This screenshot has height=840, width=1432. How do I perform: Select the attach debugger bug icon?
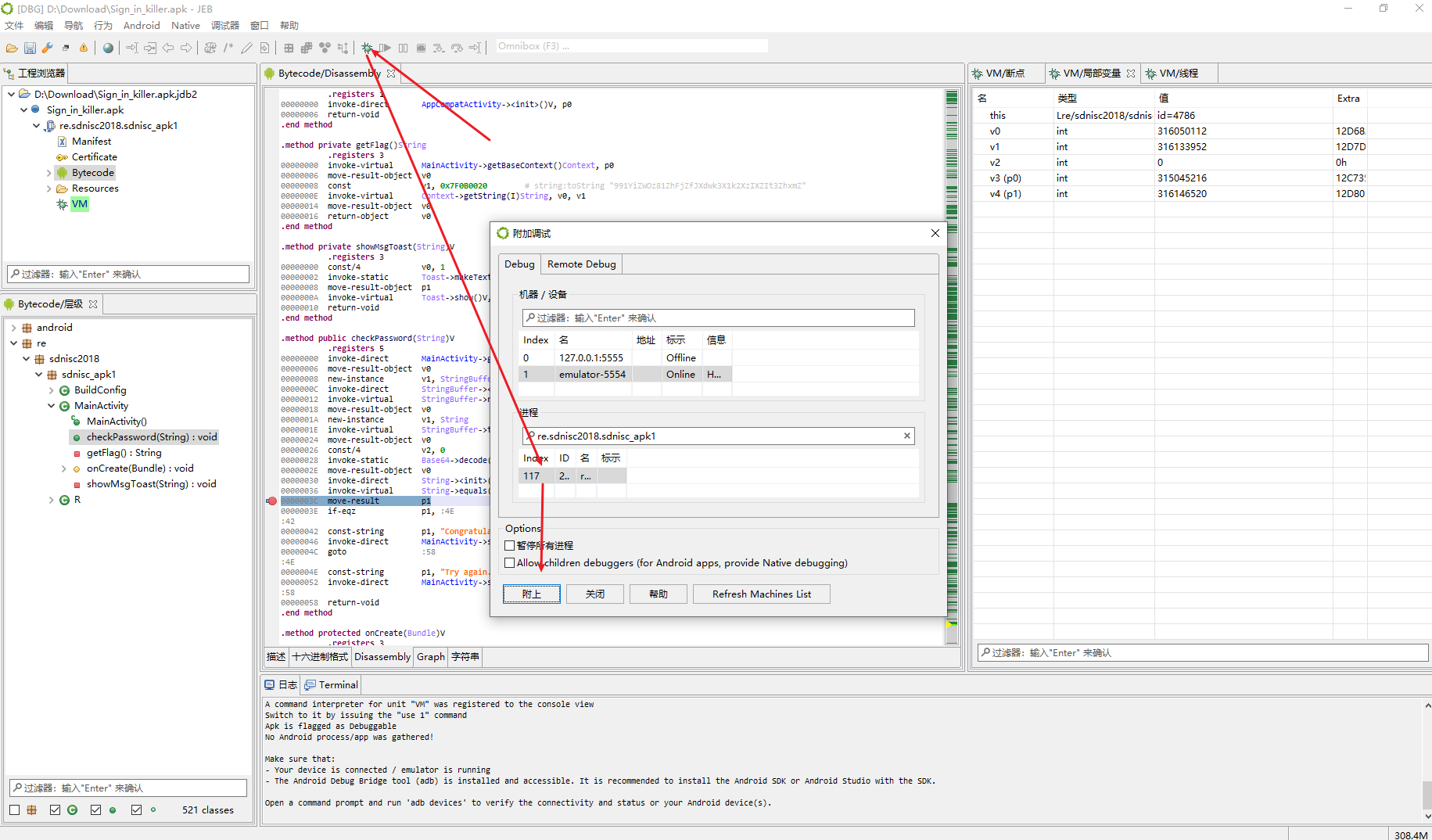click(368, 48)
